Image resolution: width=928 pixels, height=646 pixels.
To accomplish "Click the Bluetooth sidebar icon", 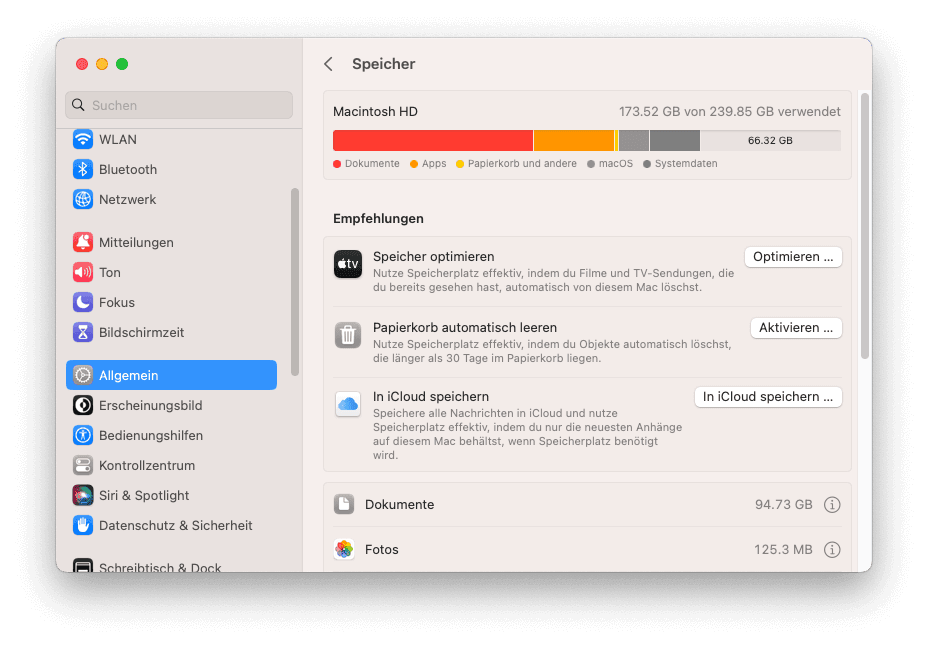I will (x=83, y=170).
